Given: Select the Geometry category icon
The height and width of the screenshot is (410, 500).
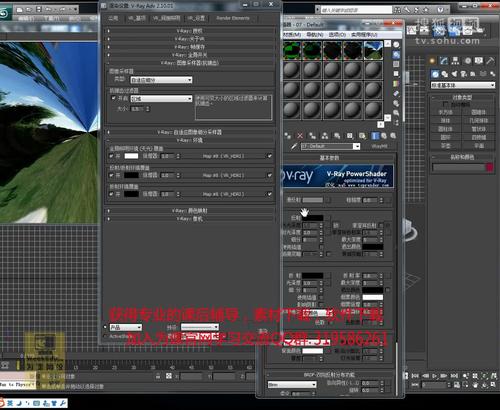Looking at the screenshot, I should (x=435, y=74).
